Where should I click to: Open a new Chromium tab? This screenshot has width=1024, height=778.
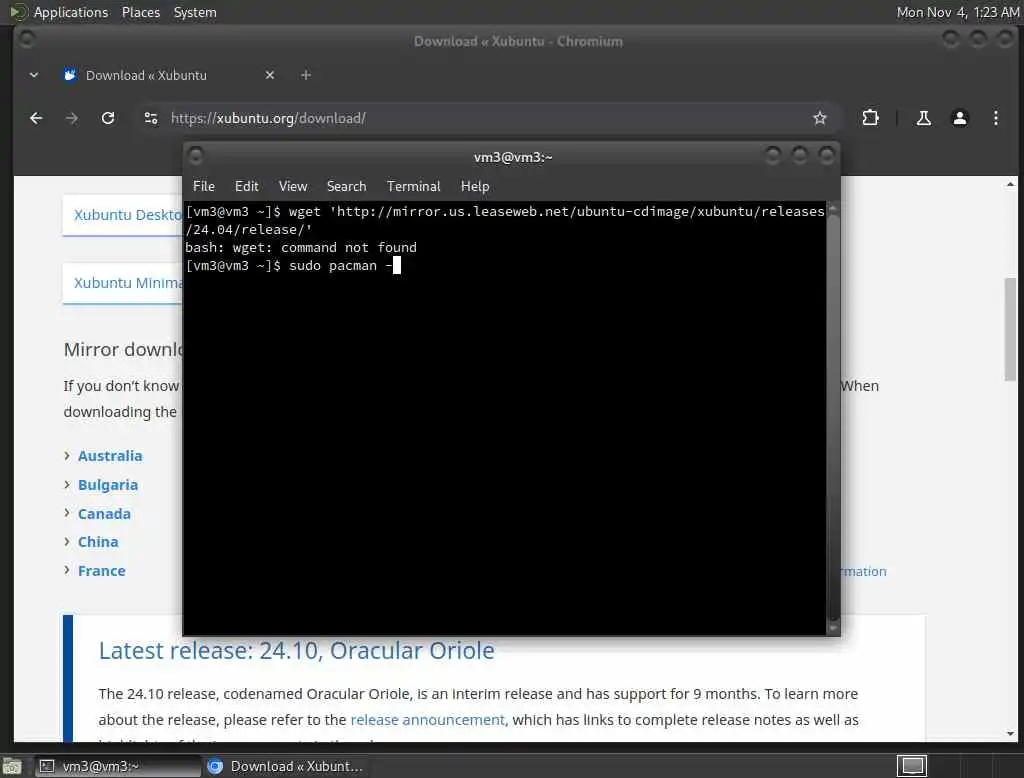pos(306,75)
